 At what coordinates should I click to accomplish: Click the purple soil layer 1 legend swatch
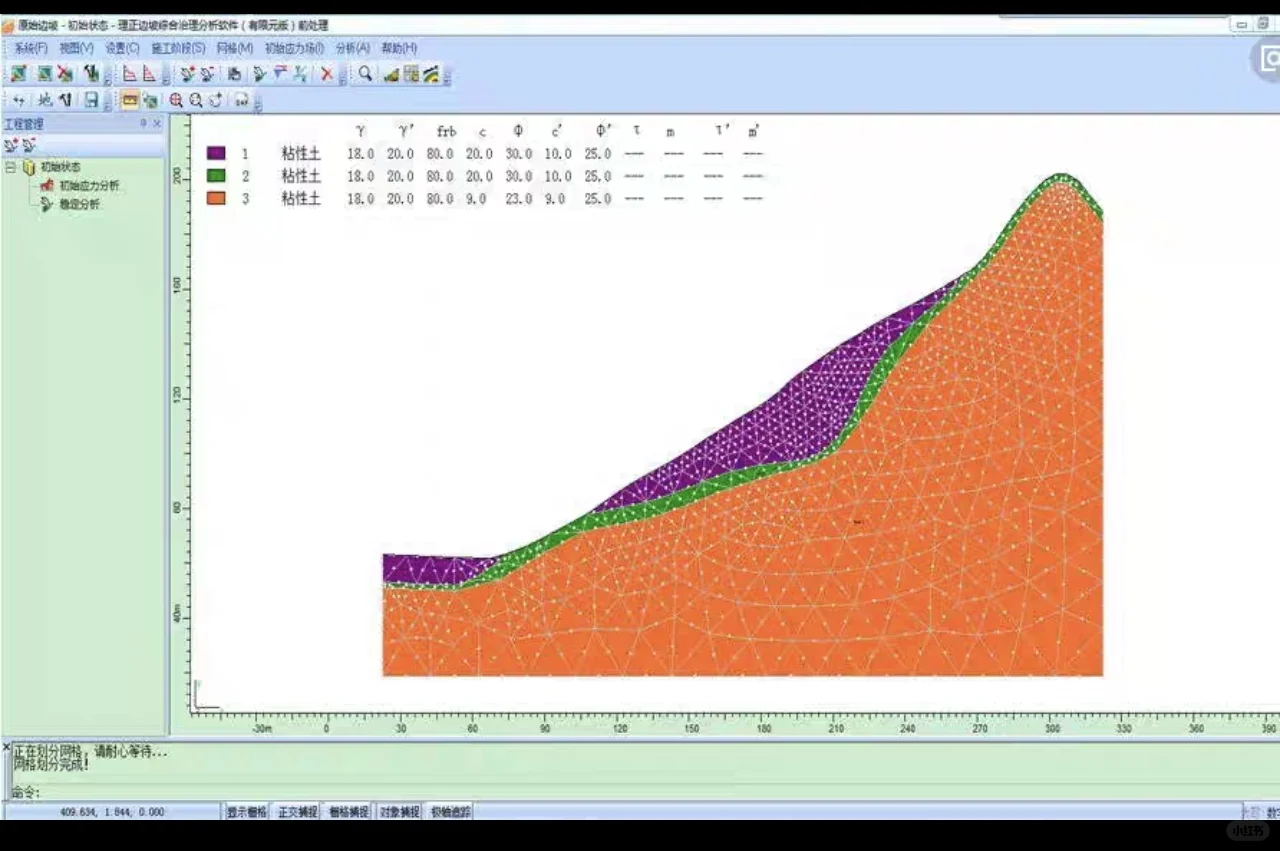215,153
